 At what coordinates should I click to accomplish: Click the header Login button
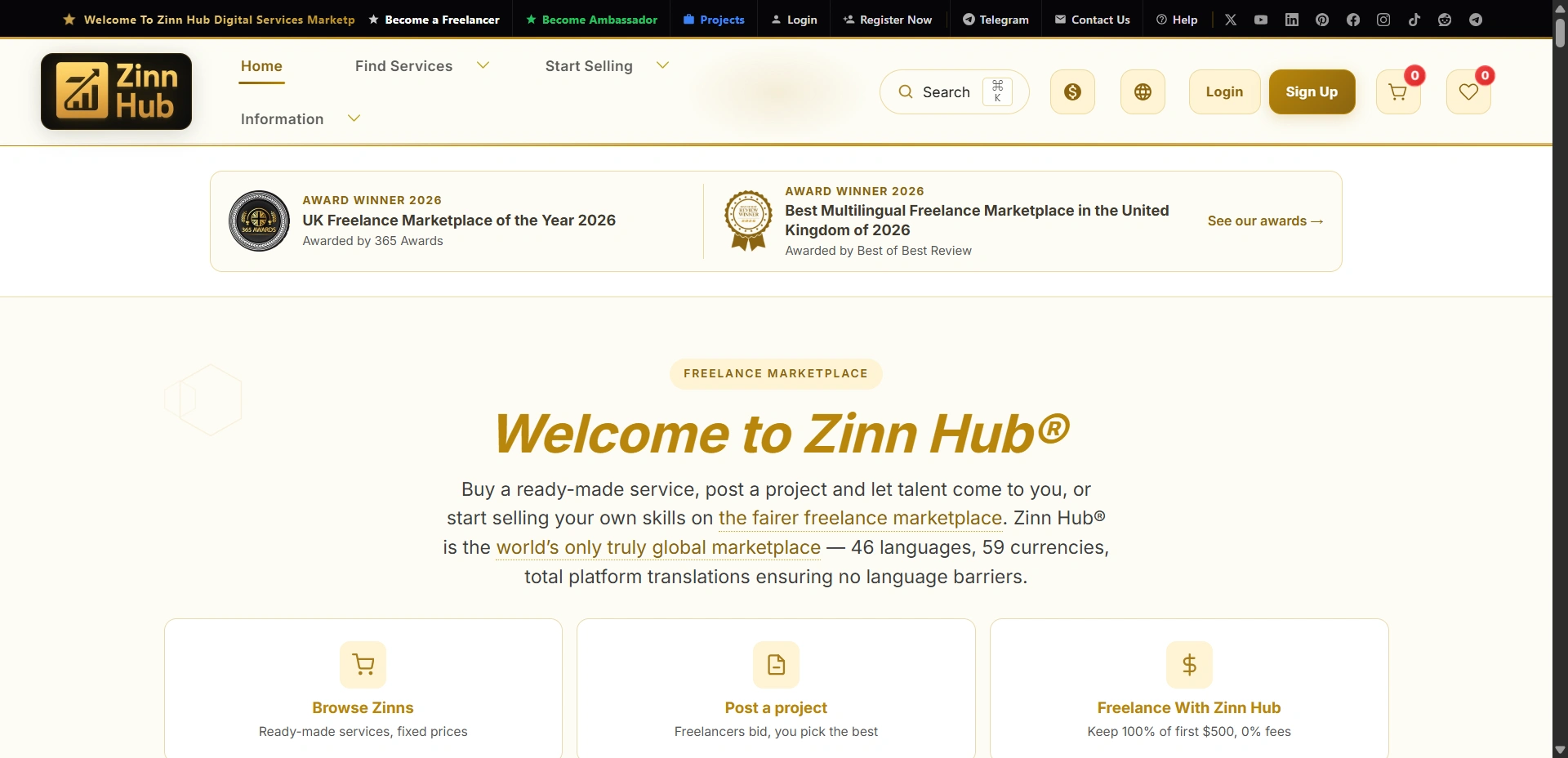tap(1224, 91)
